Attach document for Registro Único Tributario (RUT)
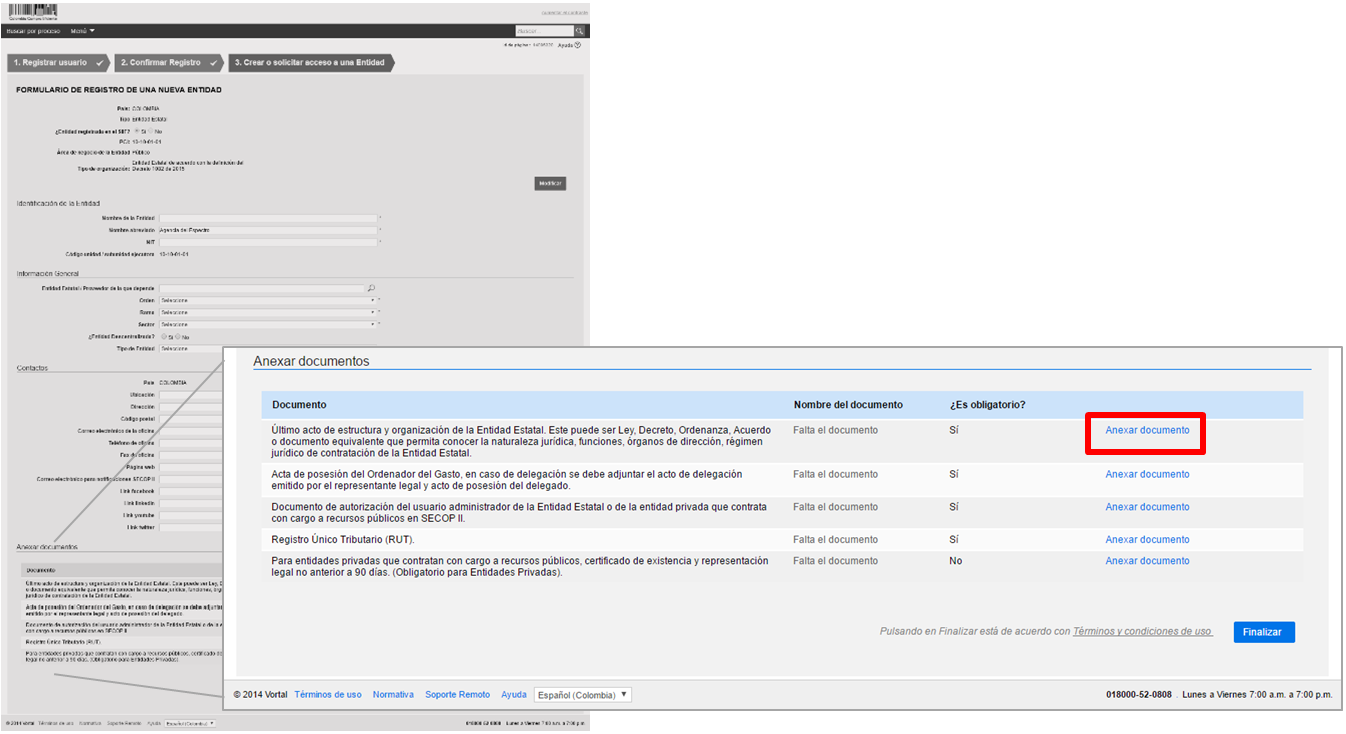This screenshot has height=734, width=1346. pyautogui.click(x=1147, y=539)
